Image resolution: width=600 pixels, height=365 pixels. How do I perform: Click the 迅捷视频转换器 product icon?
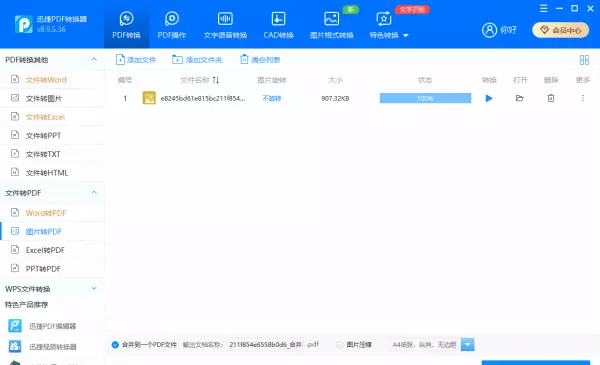pyautogui.click(x=15, y=347)
